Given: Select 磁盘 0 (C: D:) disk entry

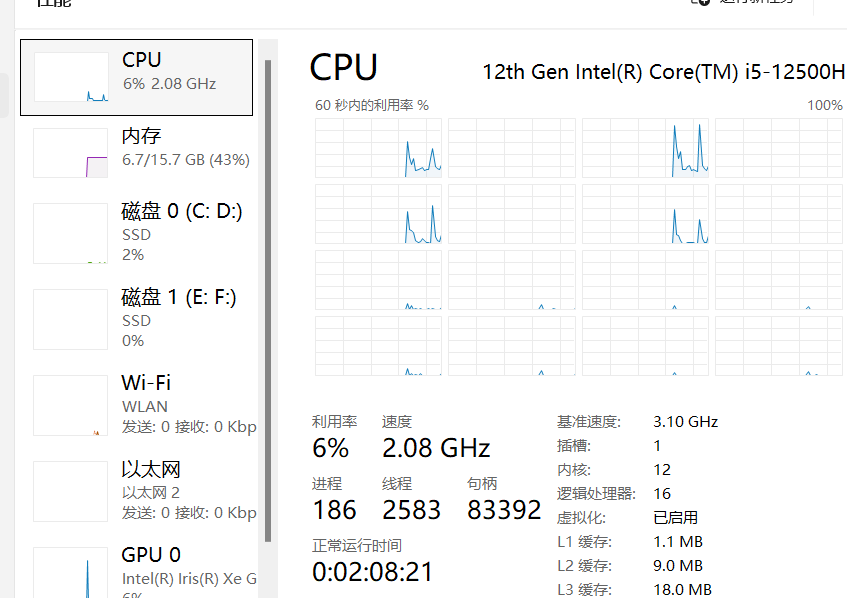Looking at the screenshot, I should (x=136, y=233).
